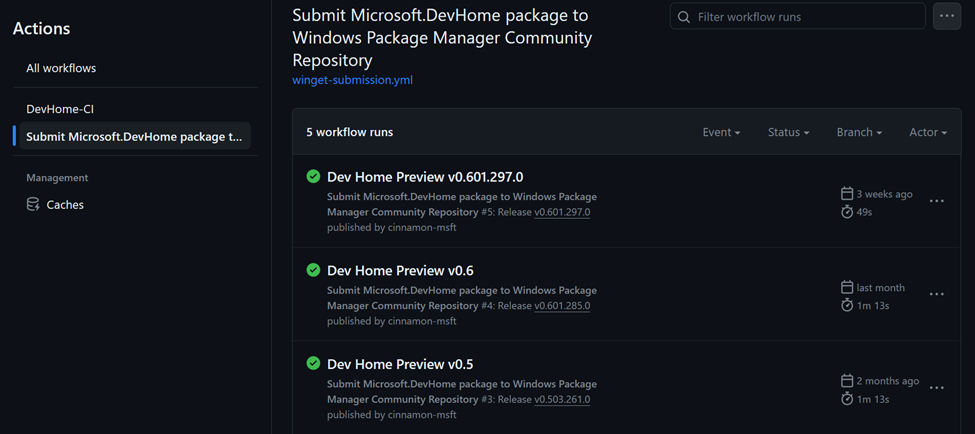
Task: Click 'published by cinnamon-msft' under v0.5 run
Action: coord(392,414)
